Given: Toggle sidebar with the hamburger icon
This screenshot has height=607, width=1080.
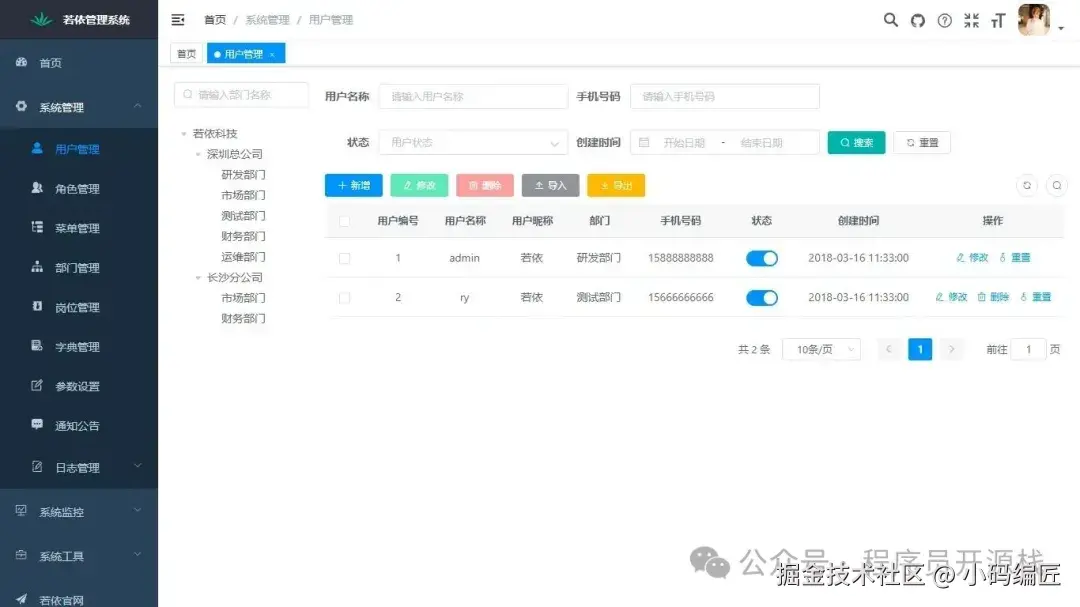Looking at the screenshot, I should coord(178,20).
